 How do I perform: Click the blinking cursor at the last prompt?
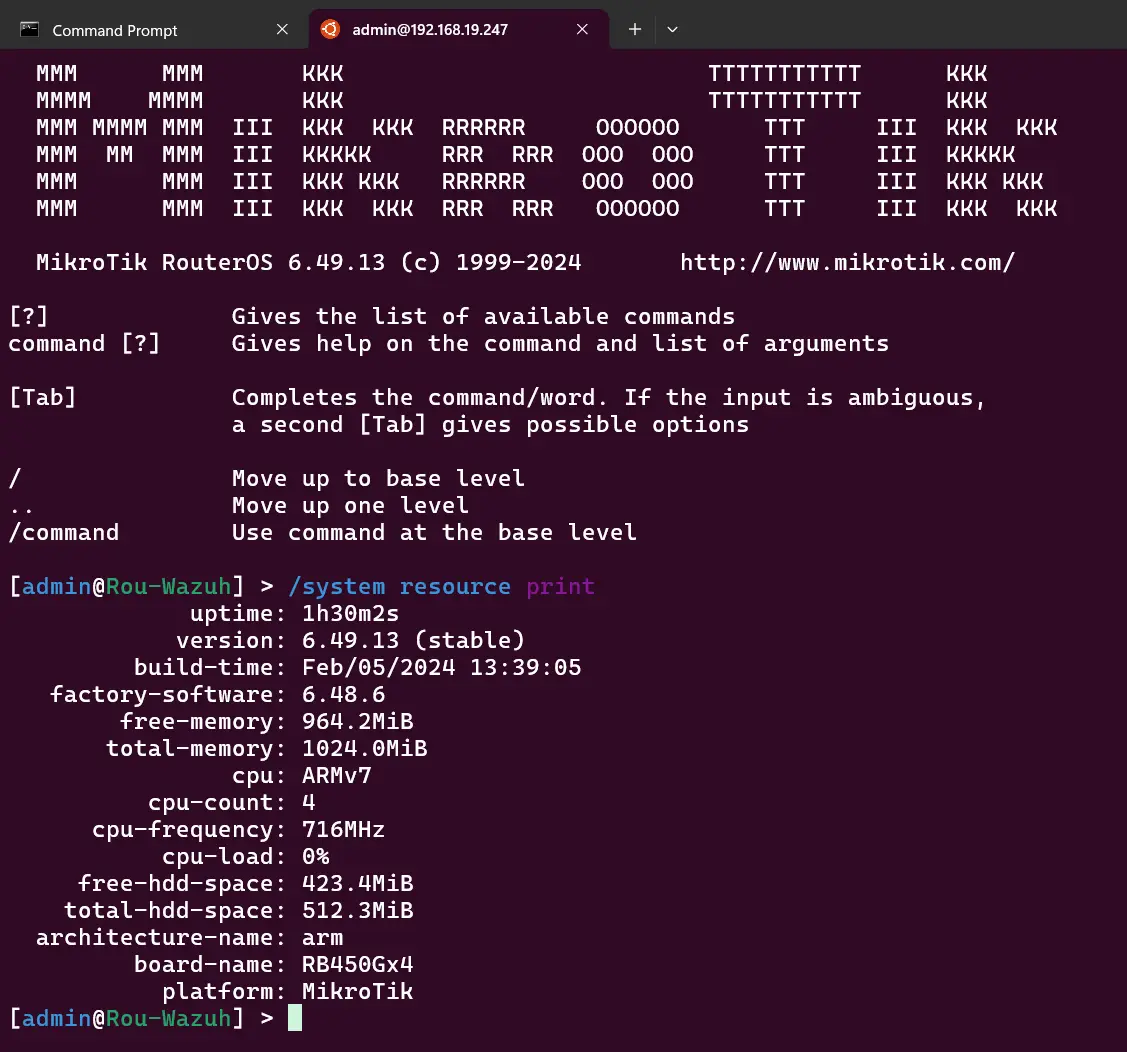295,1018
